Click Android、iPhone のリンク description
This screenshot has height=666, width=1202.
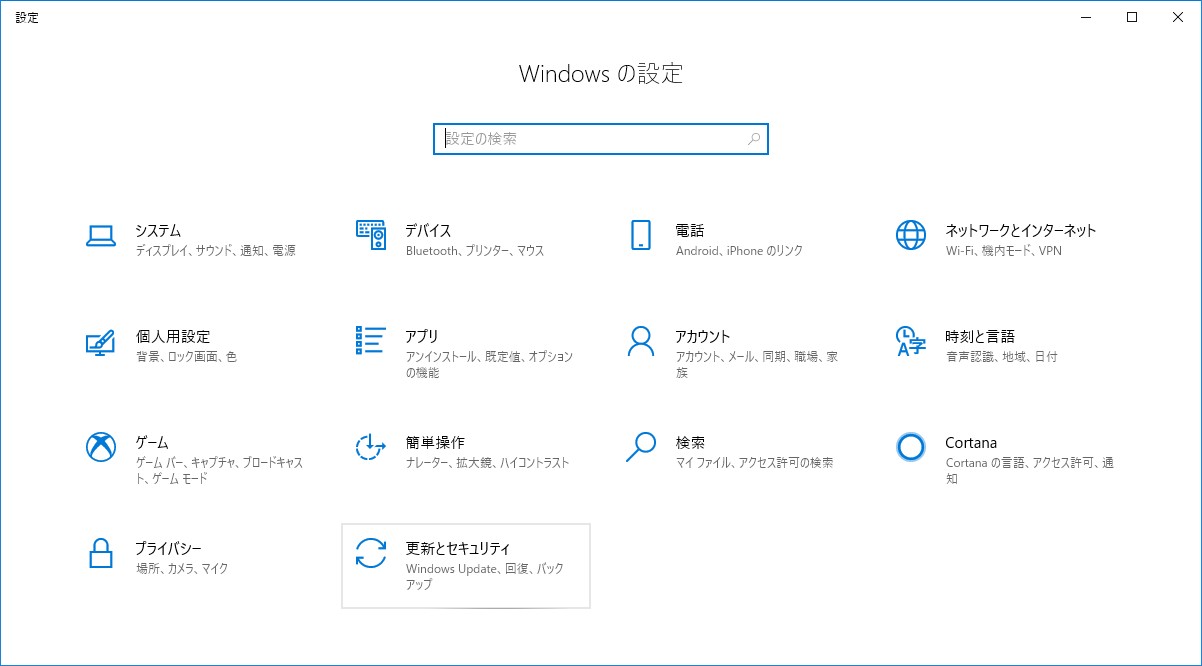(x=739, y=251)
